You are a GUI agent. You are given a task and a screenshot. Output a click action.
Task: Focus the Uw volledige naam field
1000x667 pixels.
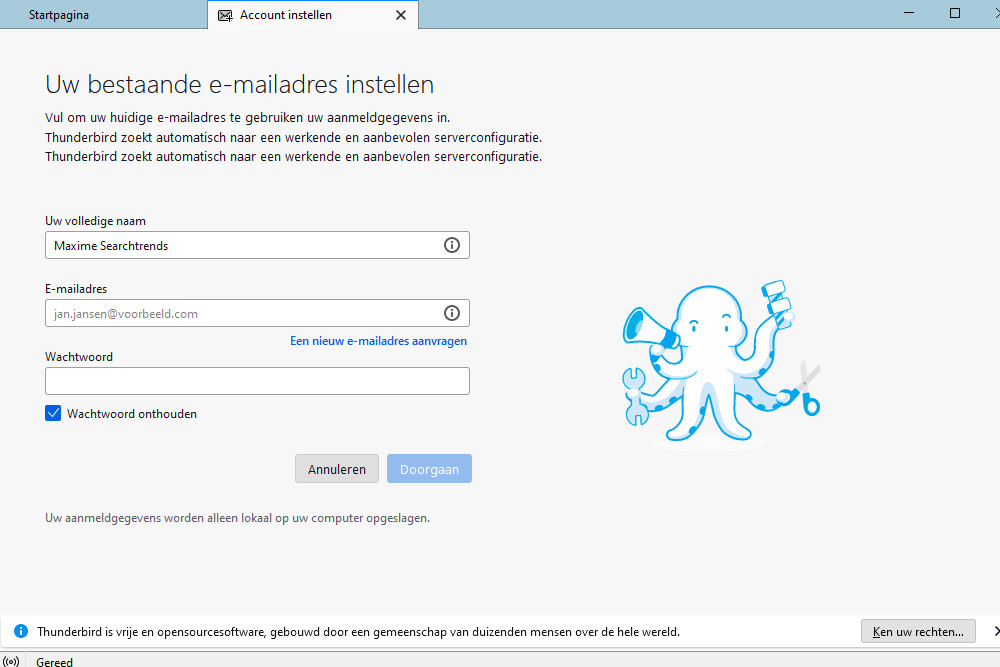point(257,246)
